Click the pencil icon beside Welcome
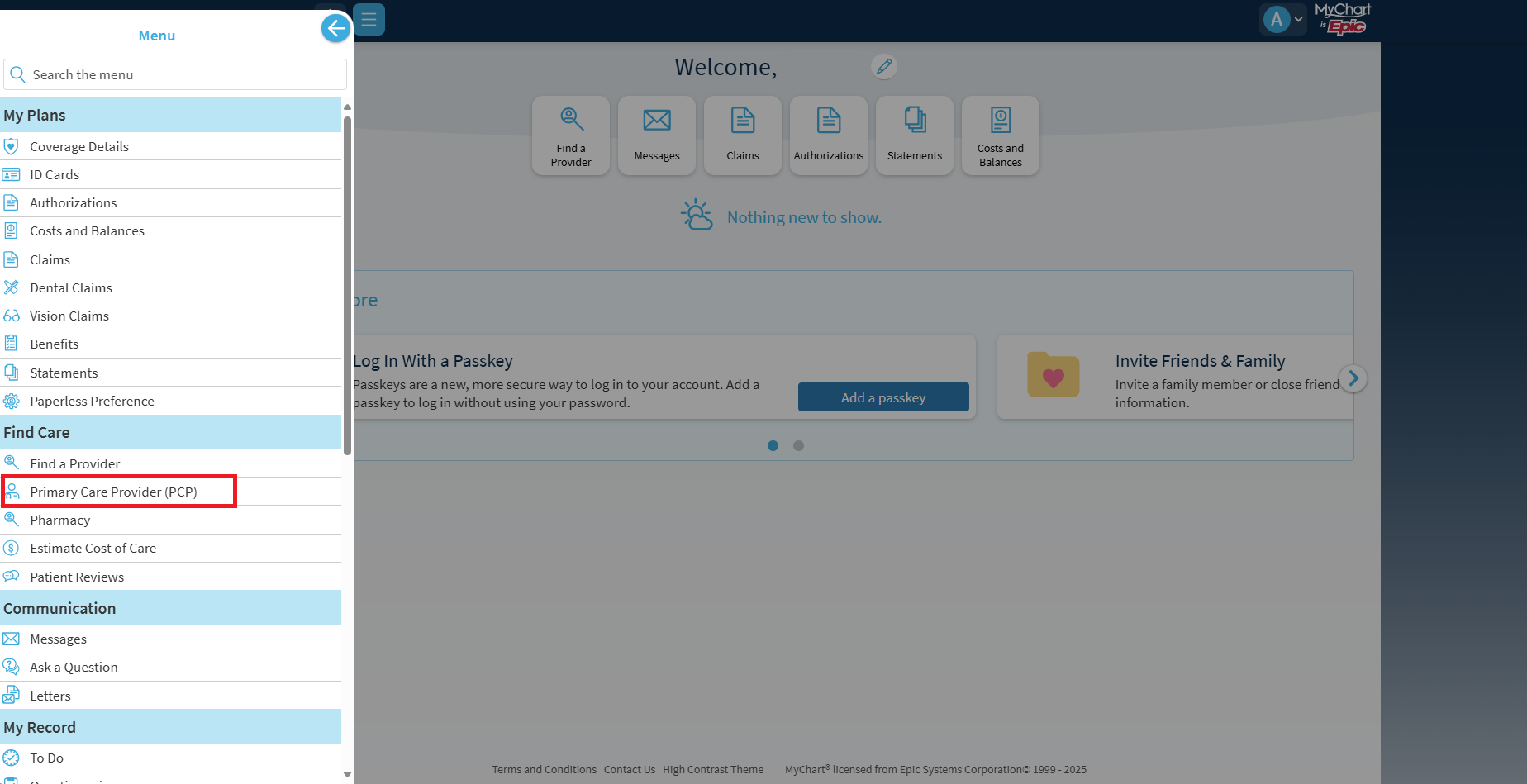1527x784 pixels. (x=883, y=66)
